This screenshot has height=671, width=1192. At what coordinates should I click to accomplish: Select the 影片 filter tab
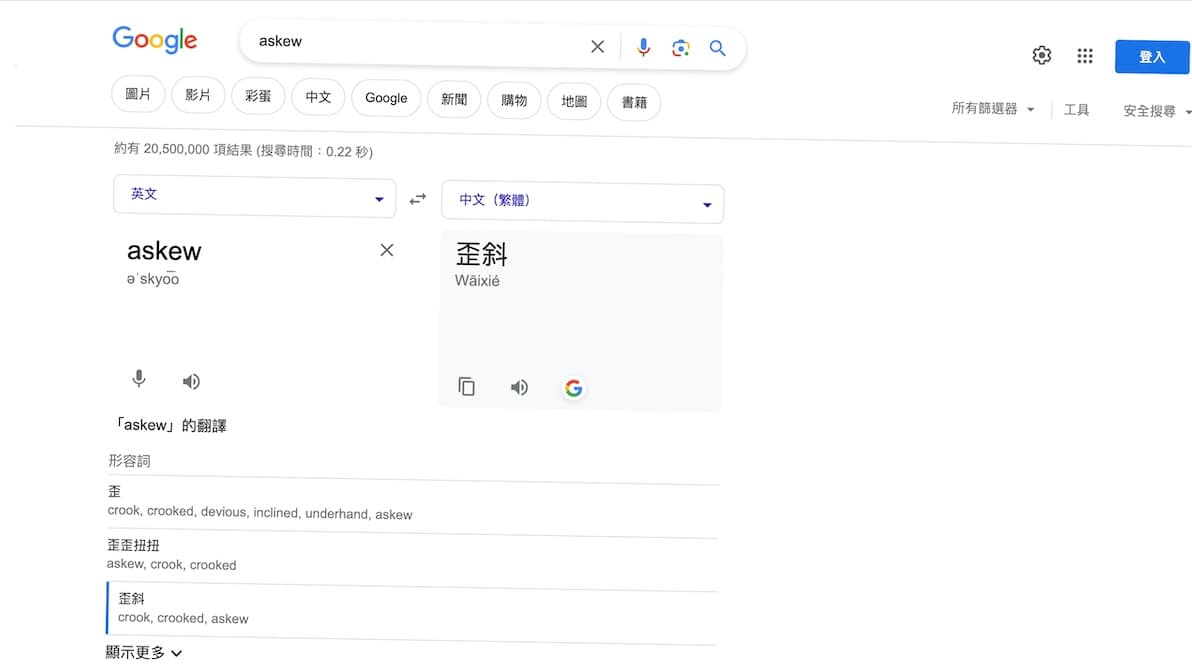(x=198, y=95)
